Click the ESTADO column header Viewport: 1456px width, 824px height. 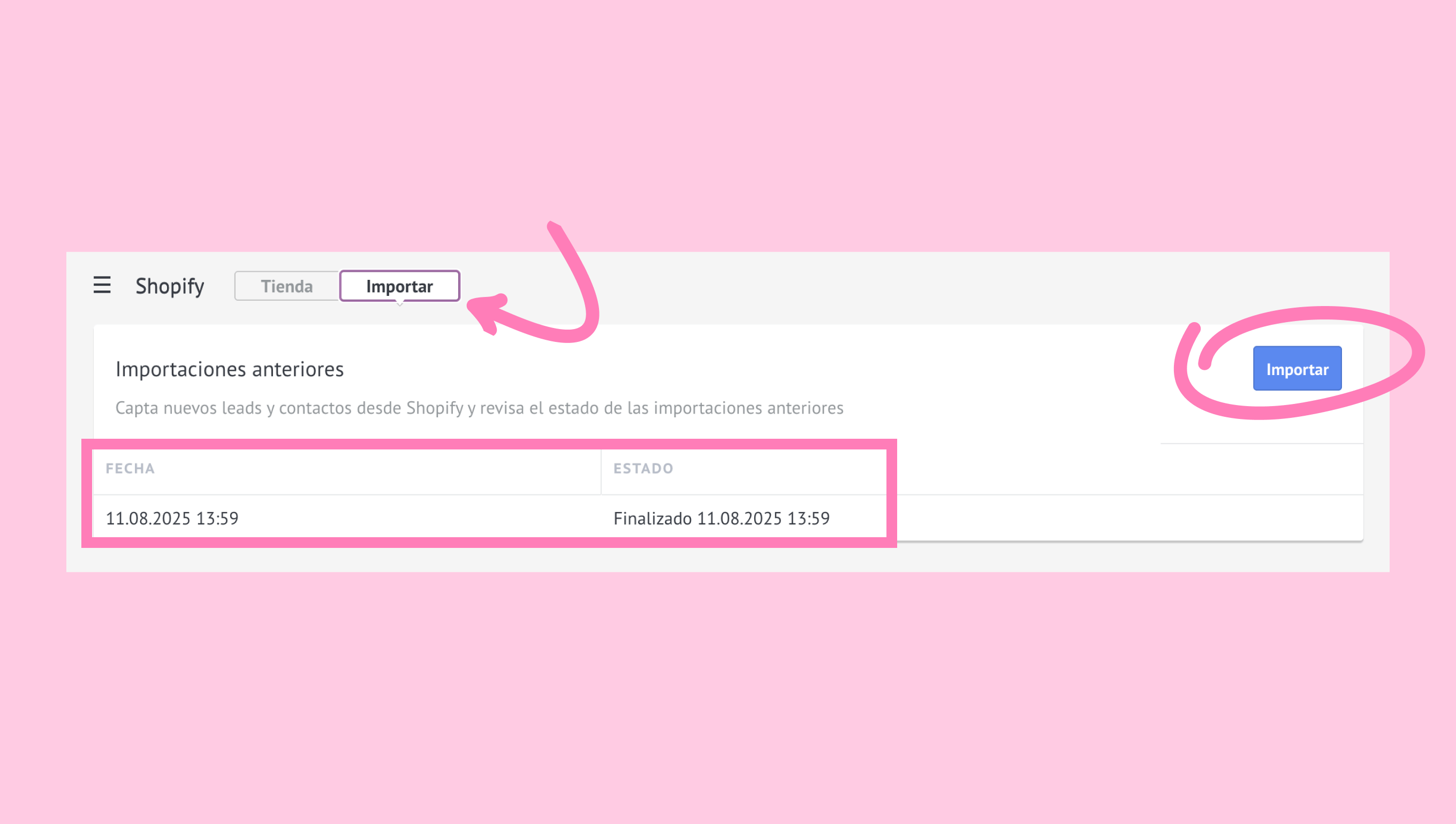(643, 469)
